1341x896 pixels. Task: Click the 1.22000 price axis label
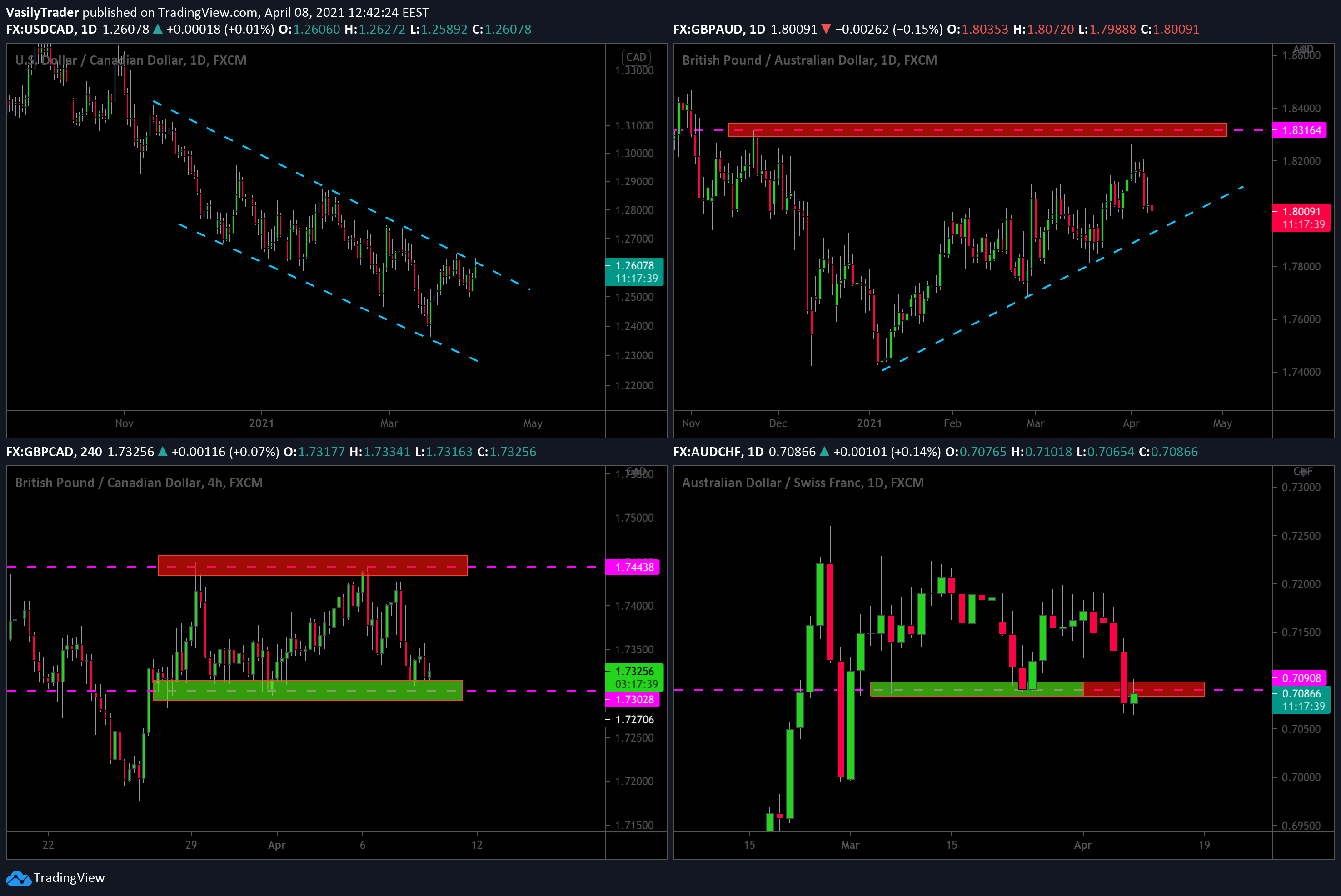click(x=634, y=386)
